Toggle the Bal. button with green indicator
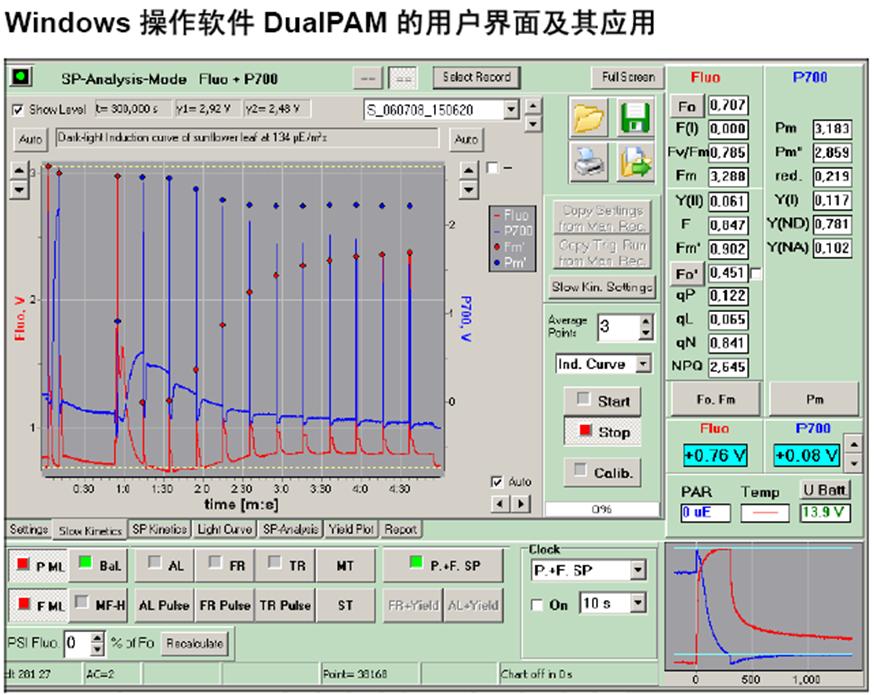The width and height of the screenshot is (874, 695). (100, 566)
